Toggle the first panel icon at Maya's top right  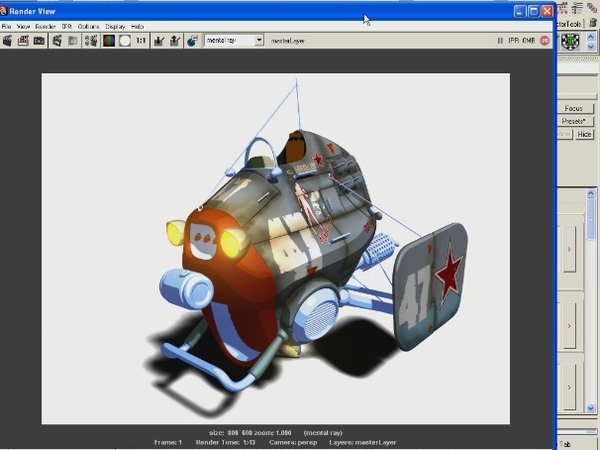[x=562, y=8]
